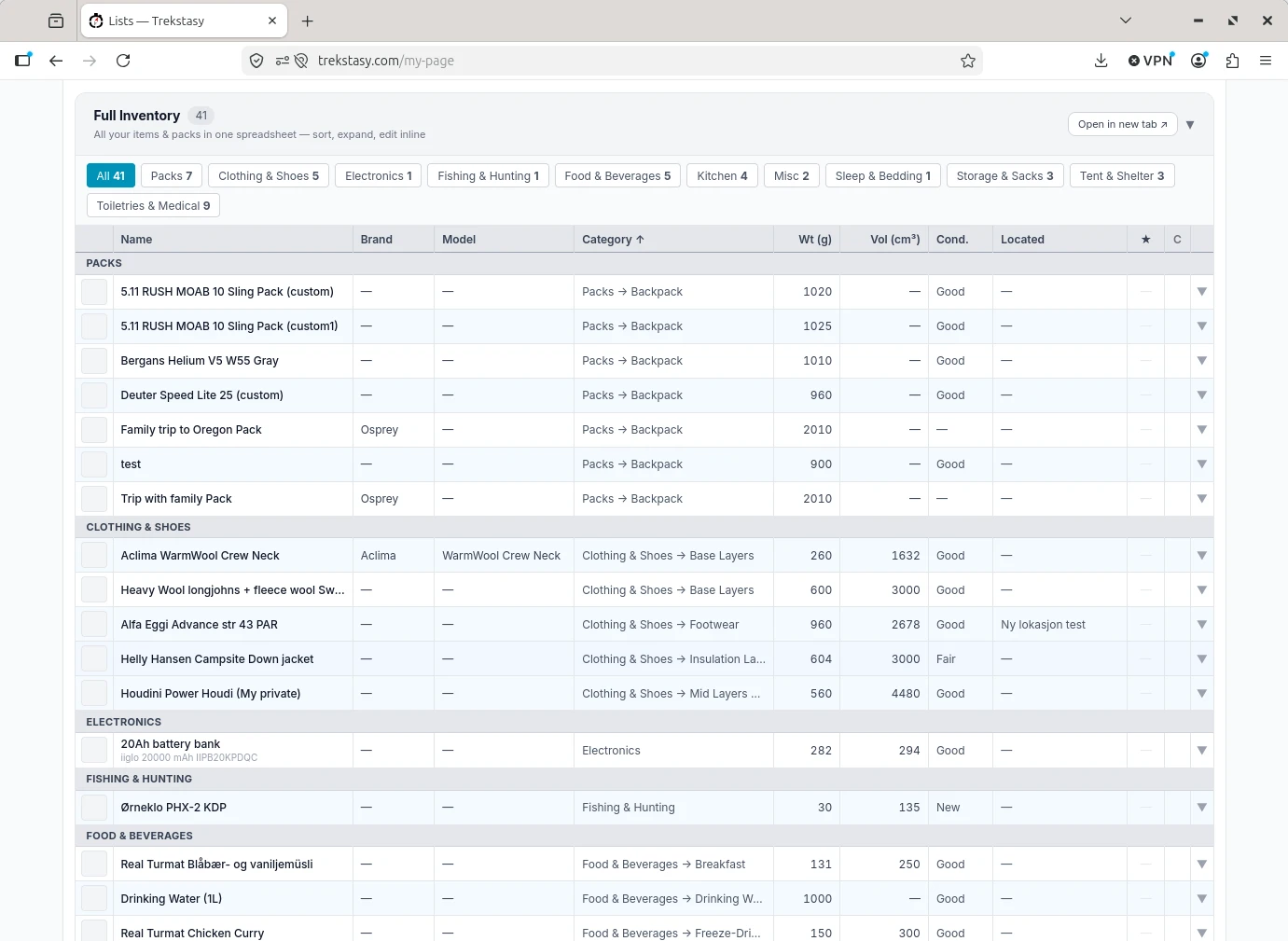Reload the page with refresh icon

click(123, 61)
